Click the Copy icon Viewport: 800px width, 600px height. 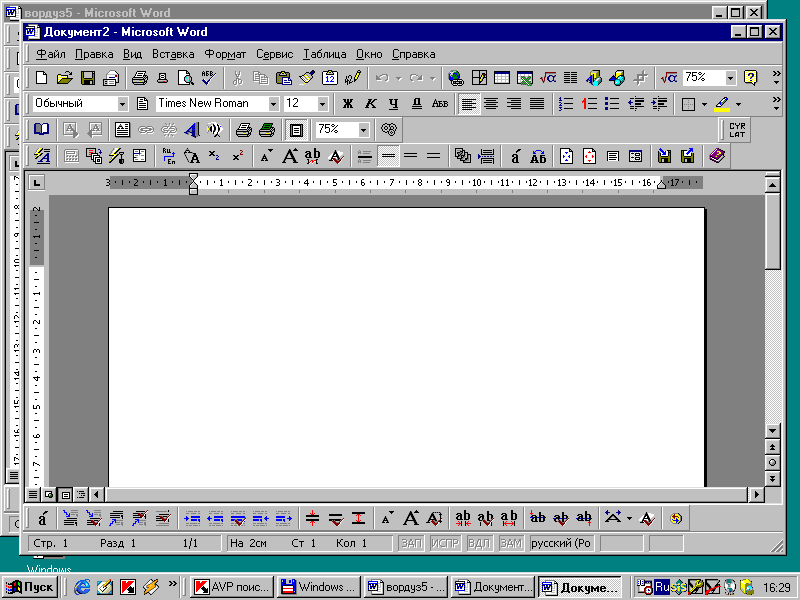pos(260,78)
